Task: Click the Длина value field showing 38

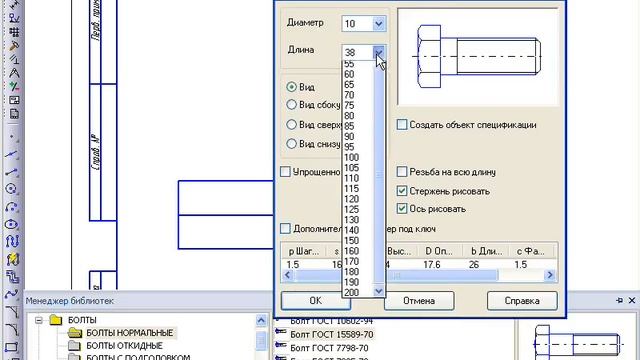Action: [358, 52]
